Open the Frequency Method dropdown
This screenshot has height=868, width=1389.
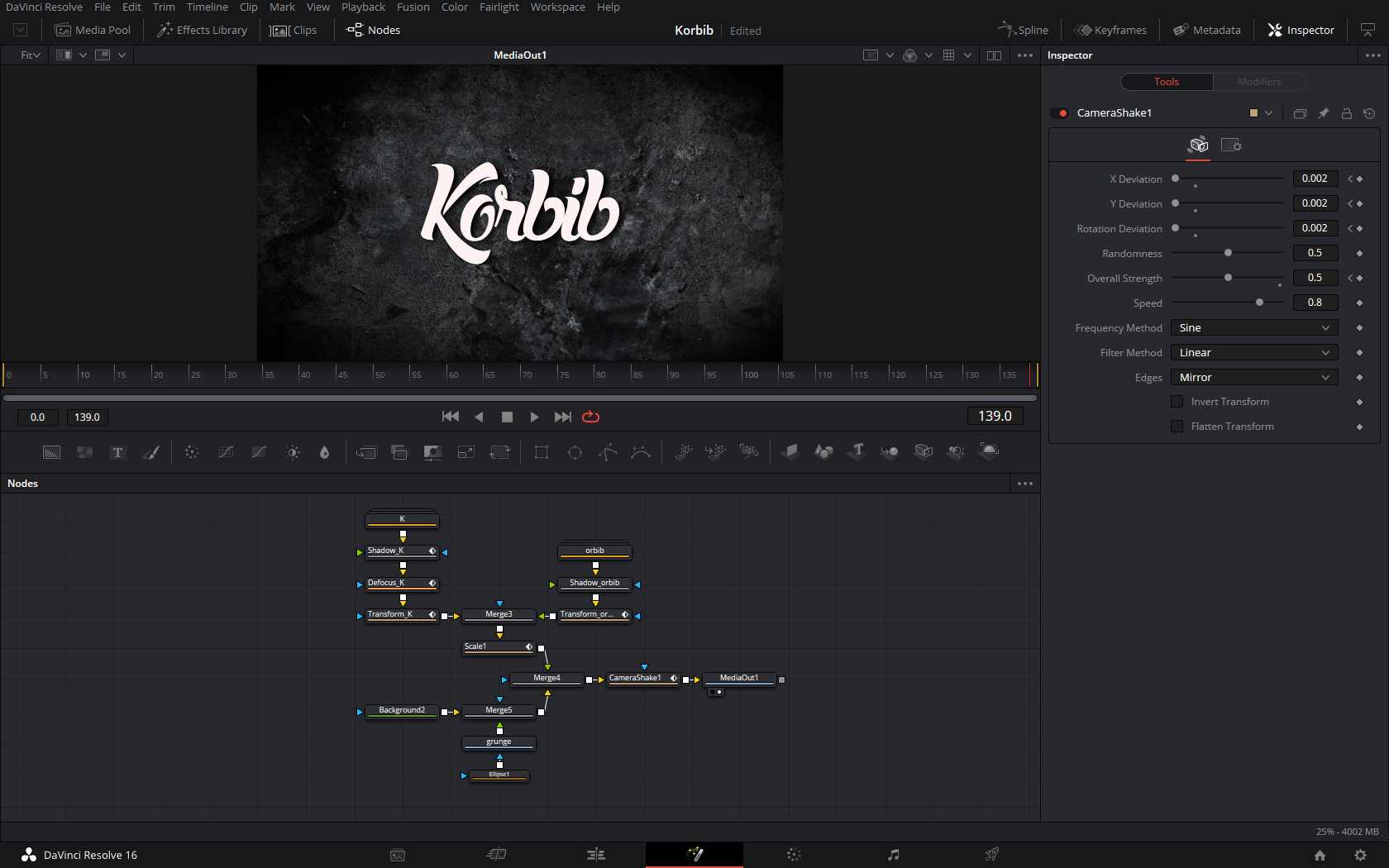click(x=1253, y=327)
